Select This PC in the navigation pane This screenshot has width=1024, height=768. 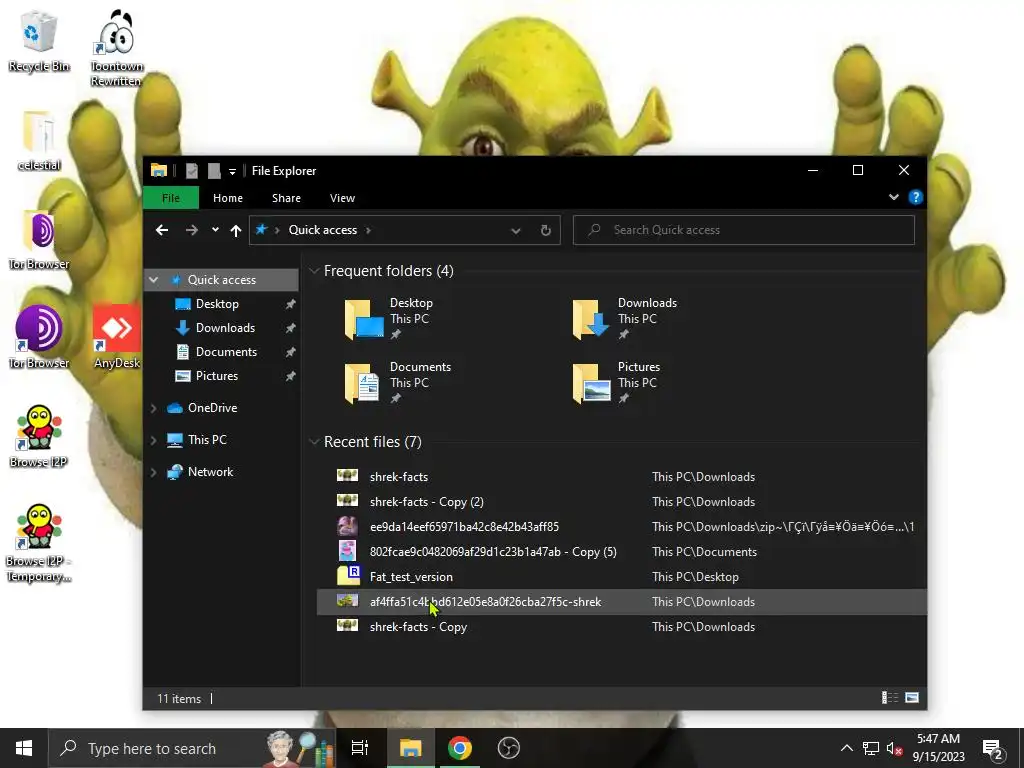click(197, 440)
